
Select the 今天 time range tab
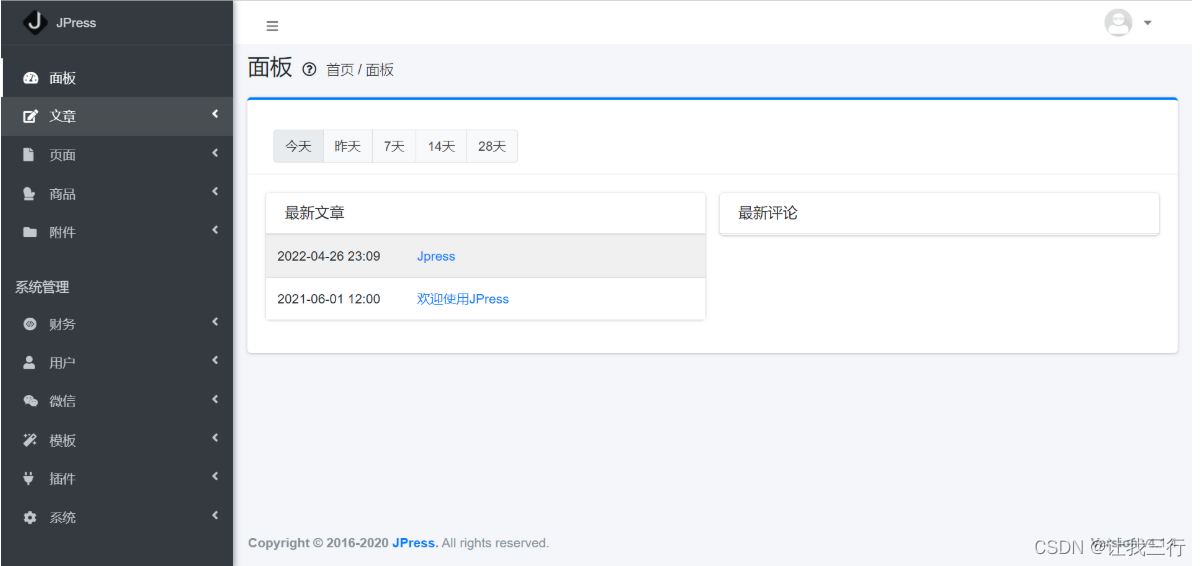[x=298, y=146]
